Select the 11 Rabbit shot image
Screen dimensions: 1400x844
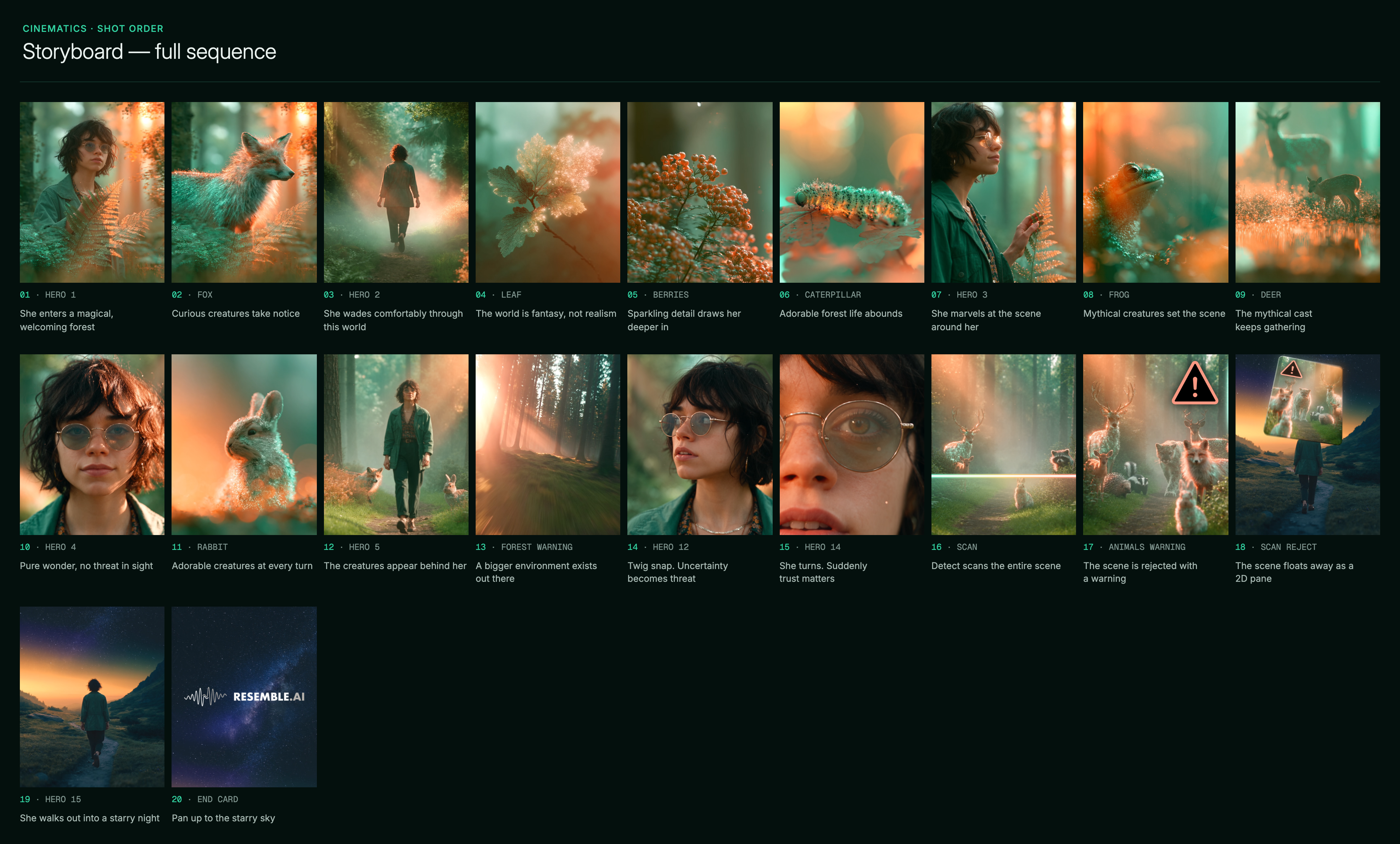pyautogui.click(x=244, y=445)
